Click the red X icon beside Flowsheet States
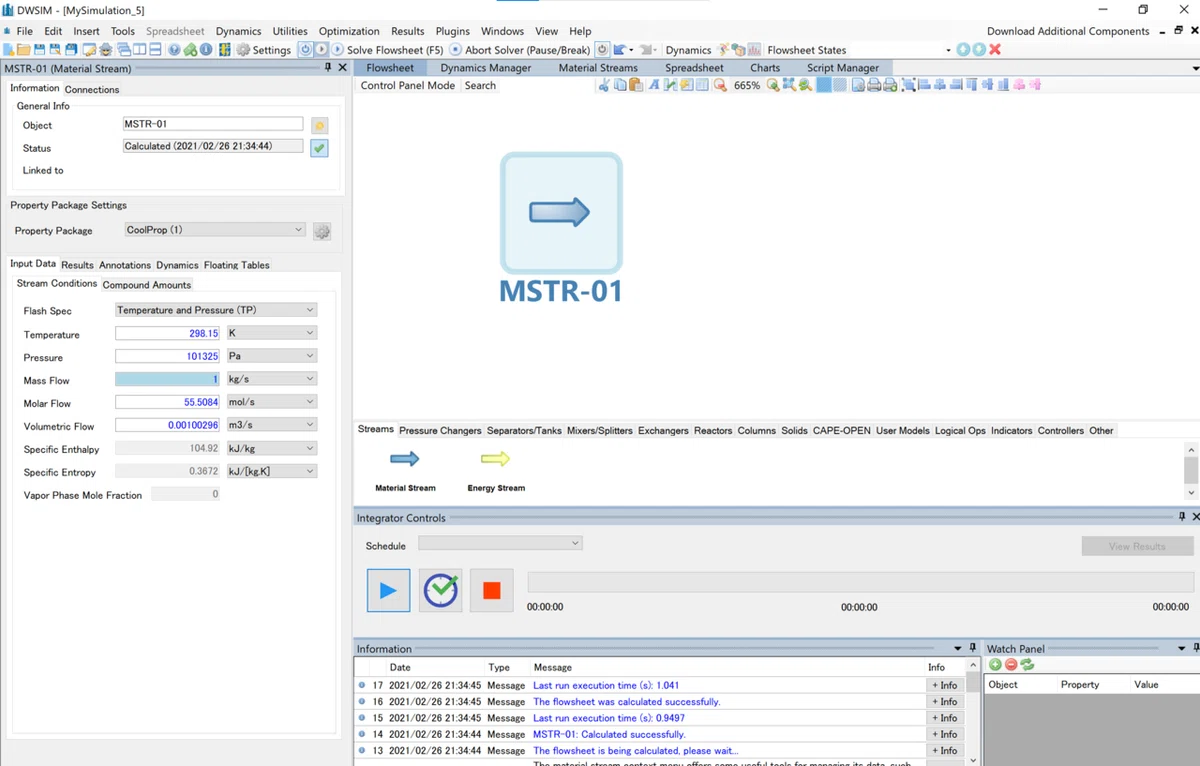 coord(995,50)
